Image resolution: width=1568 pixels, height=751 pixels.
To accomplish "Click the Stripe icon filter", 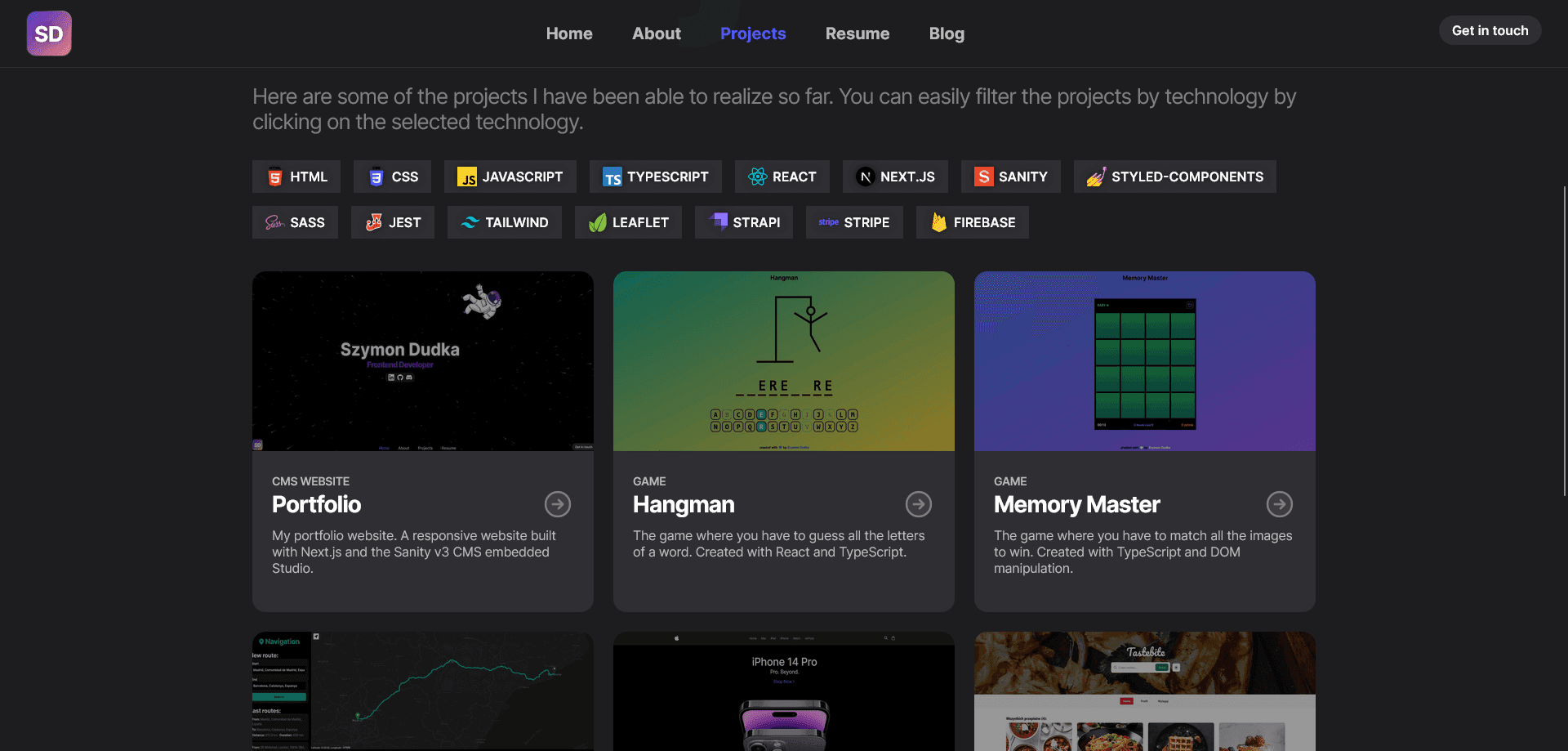I will (x=828, y=221).
